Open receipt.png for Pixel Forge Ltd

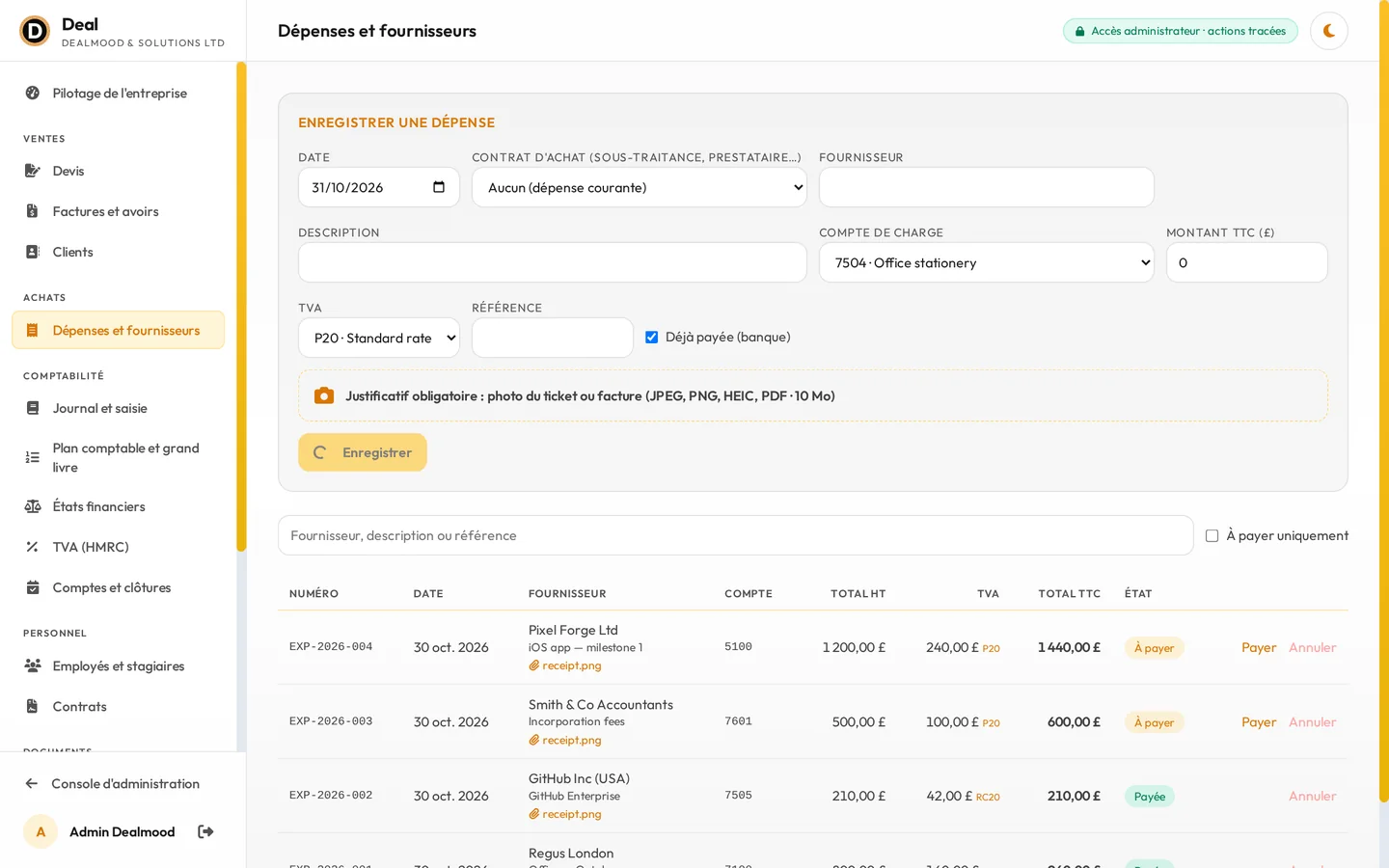point(565,665)
